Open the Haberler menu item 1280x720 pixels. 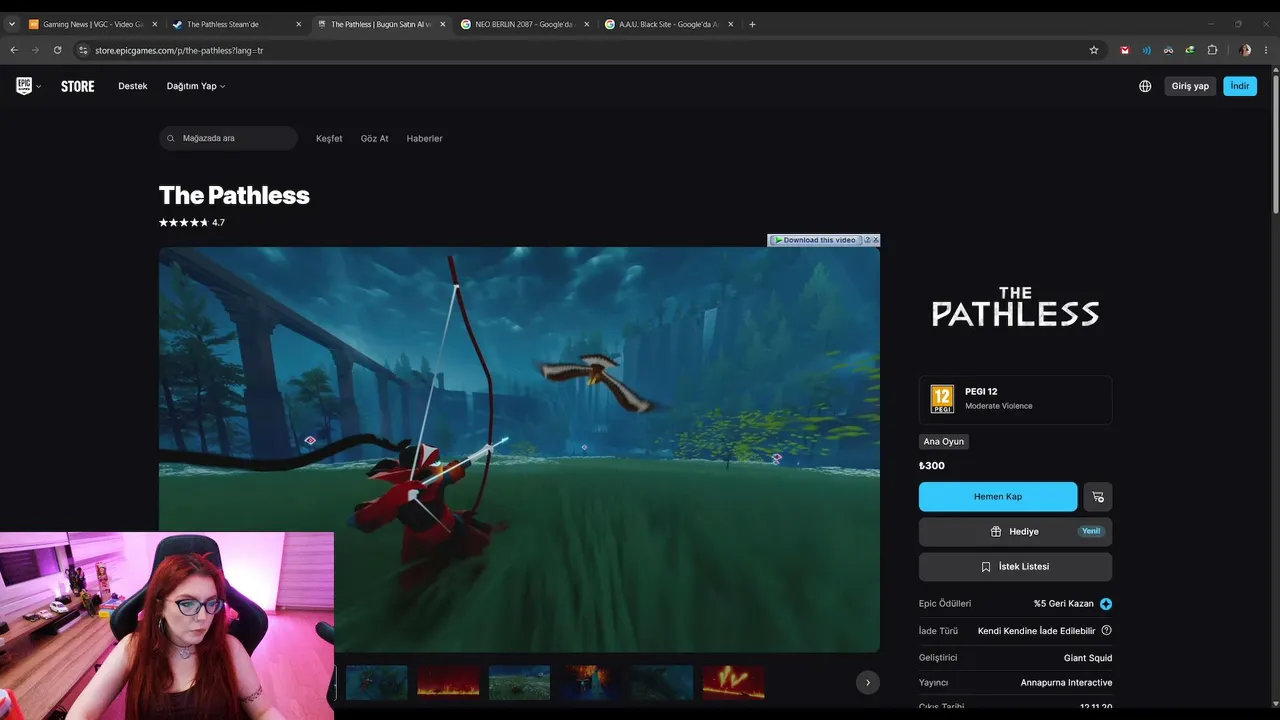click(424, 138)
